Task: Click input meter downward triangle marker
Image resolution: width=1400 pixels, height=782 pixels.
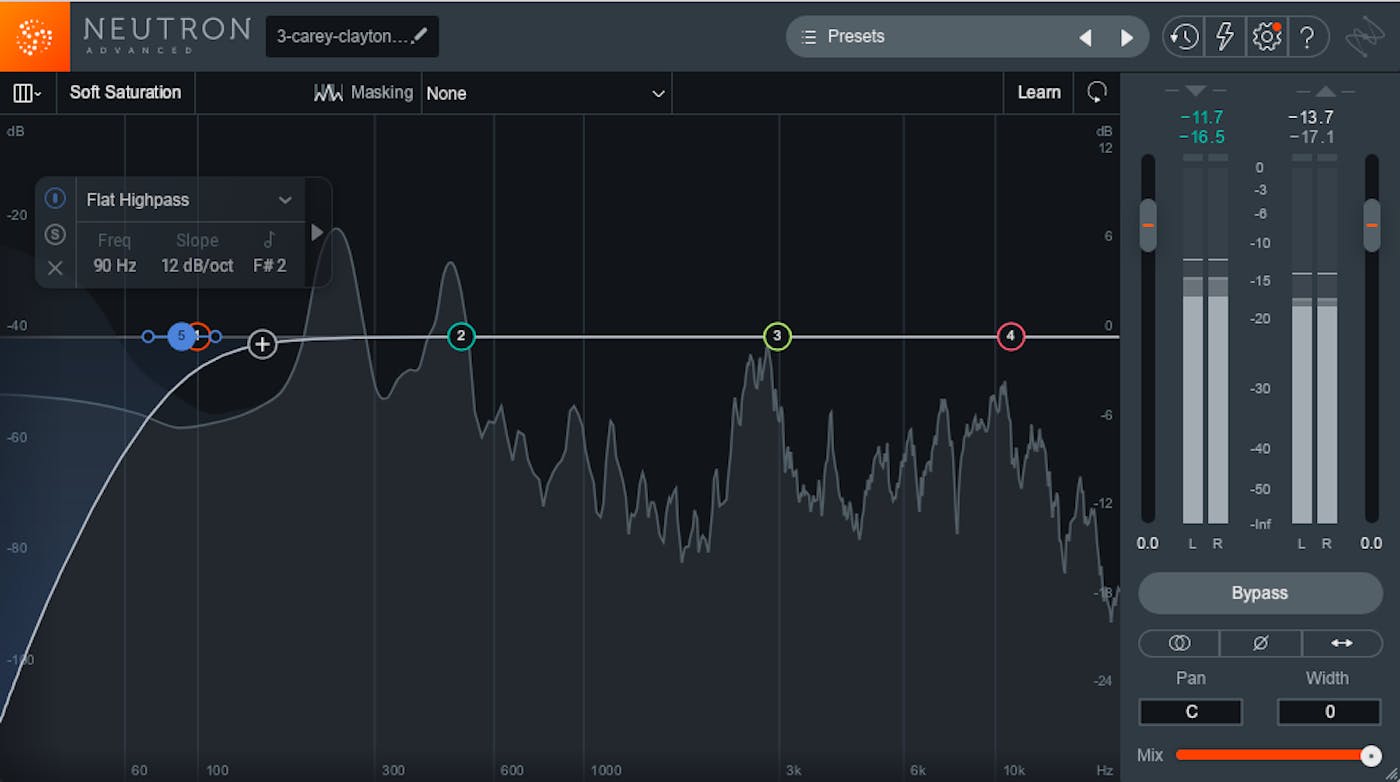Action: [1197, 91]
